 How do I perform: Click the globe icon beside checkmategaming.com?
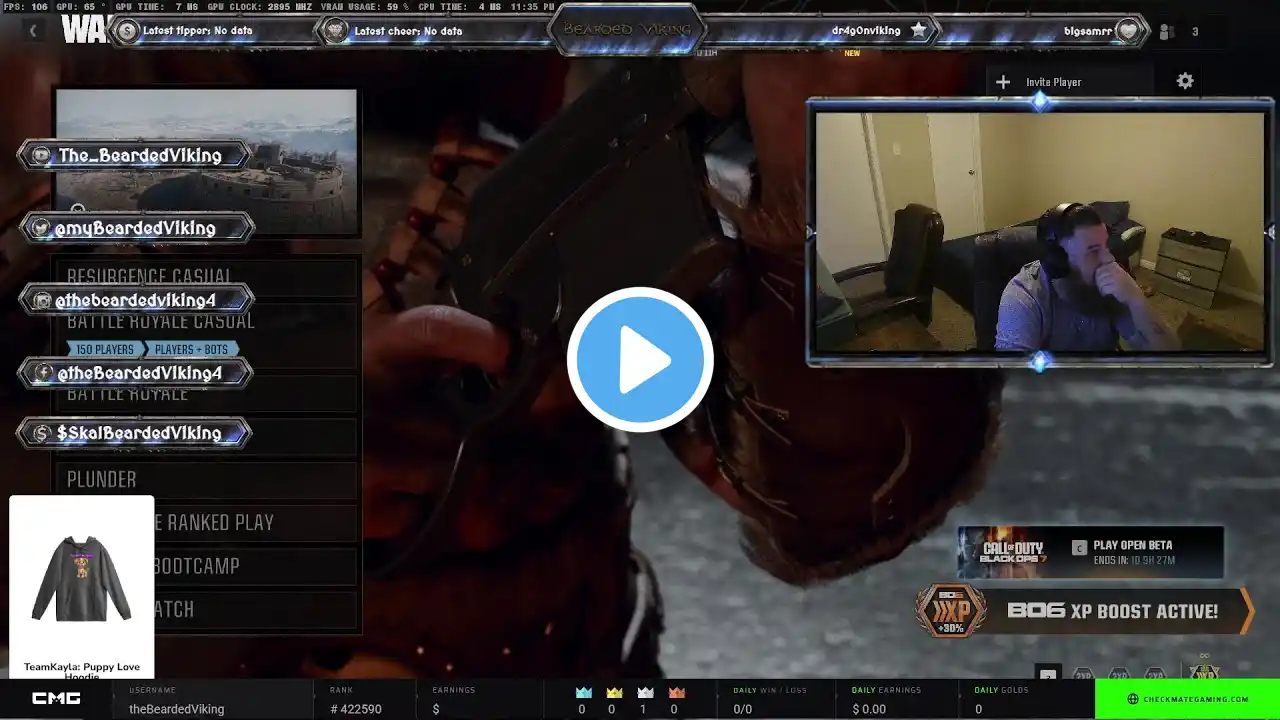click(1133, 699)
